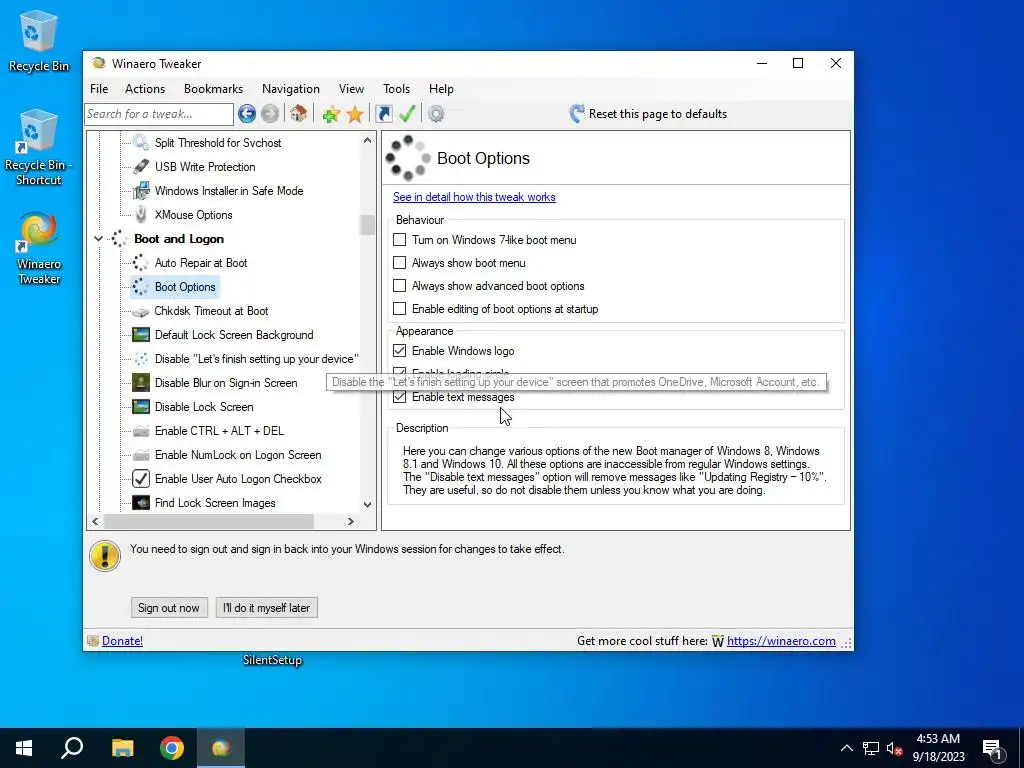Click the Chkdsk Timeout at Boot icon
This screenshot has width=1024, height=768.
click(140, 312)
